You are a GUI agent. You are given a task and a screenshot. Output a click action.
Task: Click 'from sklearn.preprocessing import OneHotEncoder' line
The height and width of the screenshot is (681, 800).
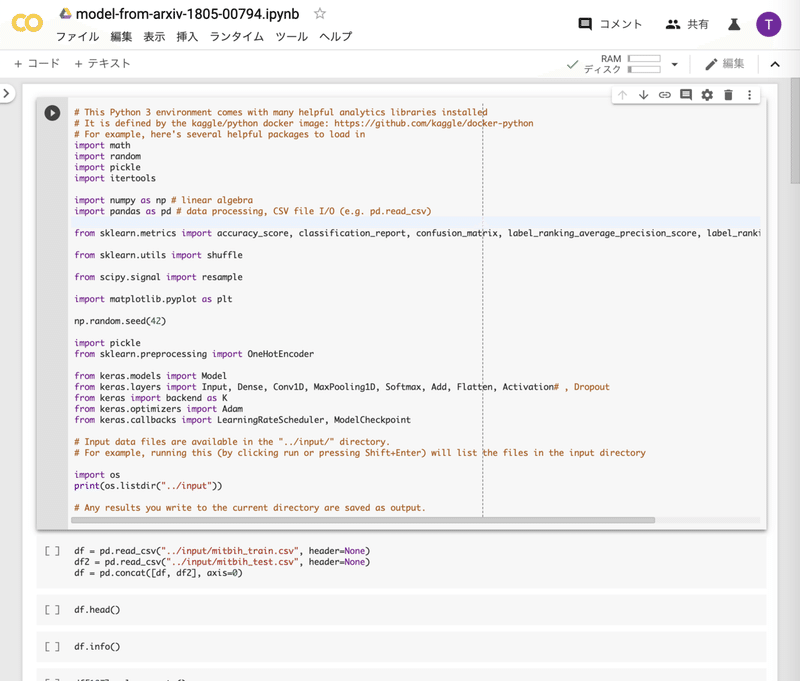point(194,354)
